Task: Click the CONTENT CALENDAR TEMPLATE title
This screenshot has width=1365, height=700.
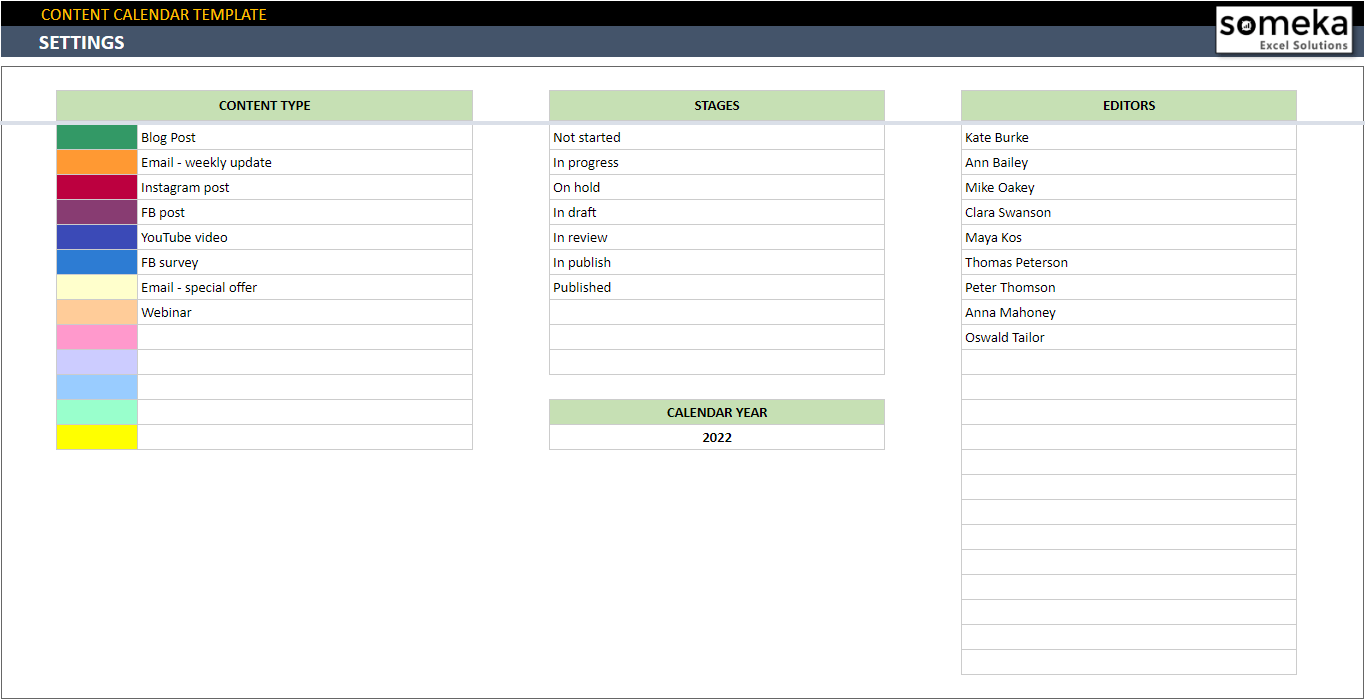Action: [154, 14]
